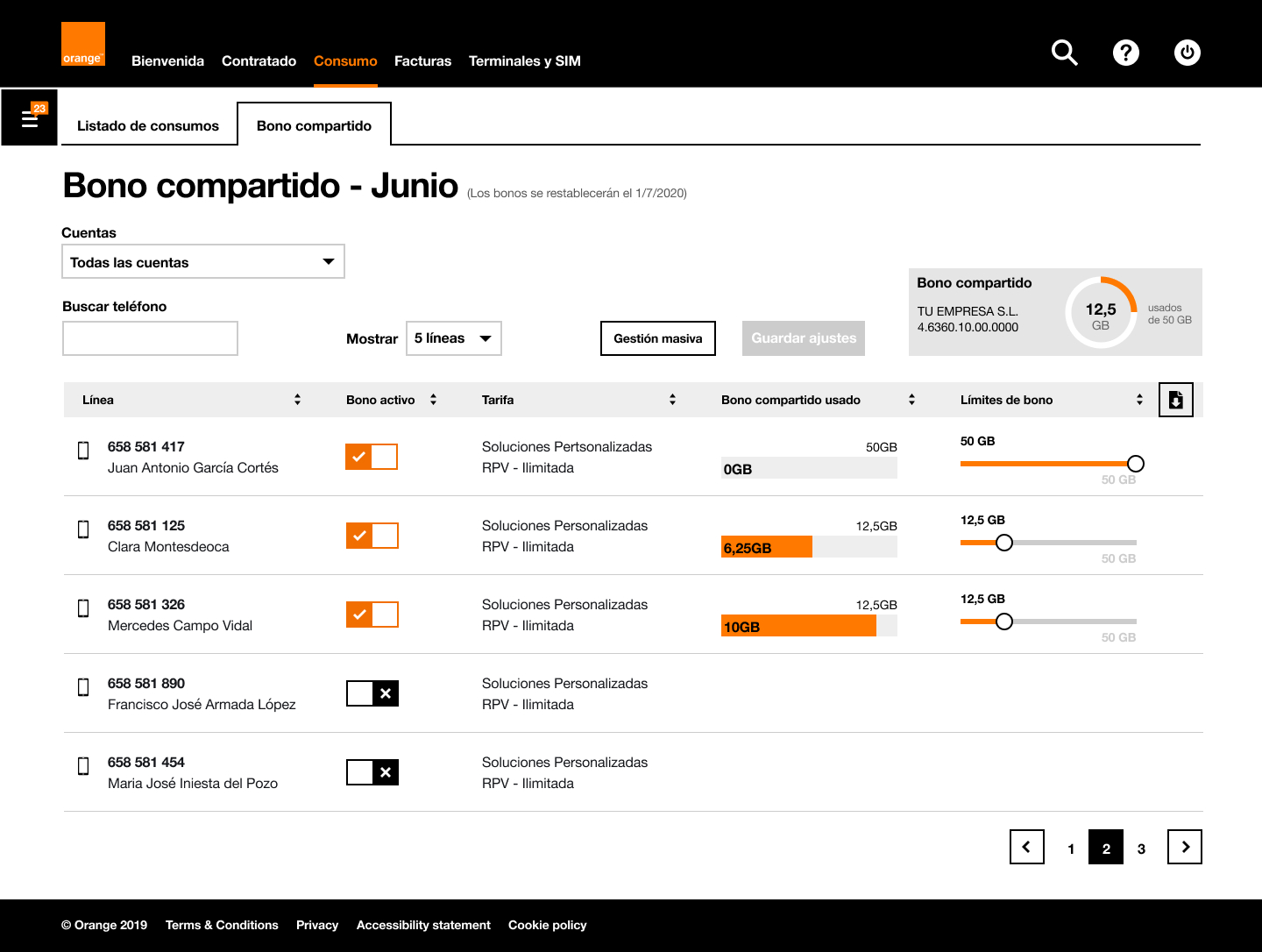Open the search magnifier icon
Image resolution: width=1262 pixels, height=952 pixels.
coord(1064,53)
